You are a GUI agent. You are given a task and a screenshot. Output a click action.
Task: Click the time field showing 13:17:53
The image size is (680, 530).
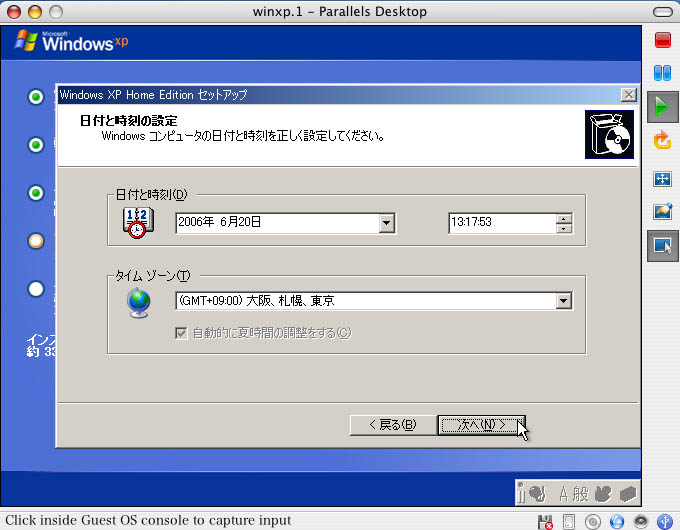click(500, 223)
